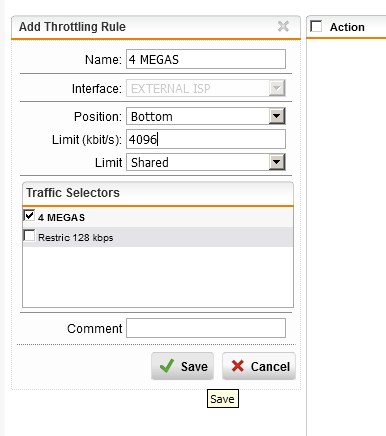Click the Add Throttling Rule title bar
This screenshot has width=386, height=436.
tap(156, 27)
